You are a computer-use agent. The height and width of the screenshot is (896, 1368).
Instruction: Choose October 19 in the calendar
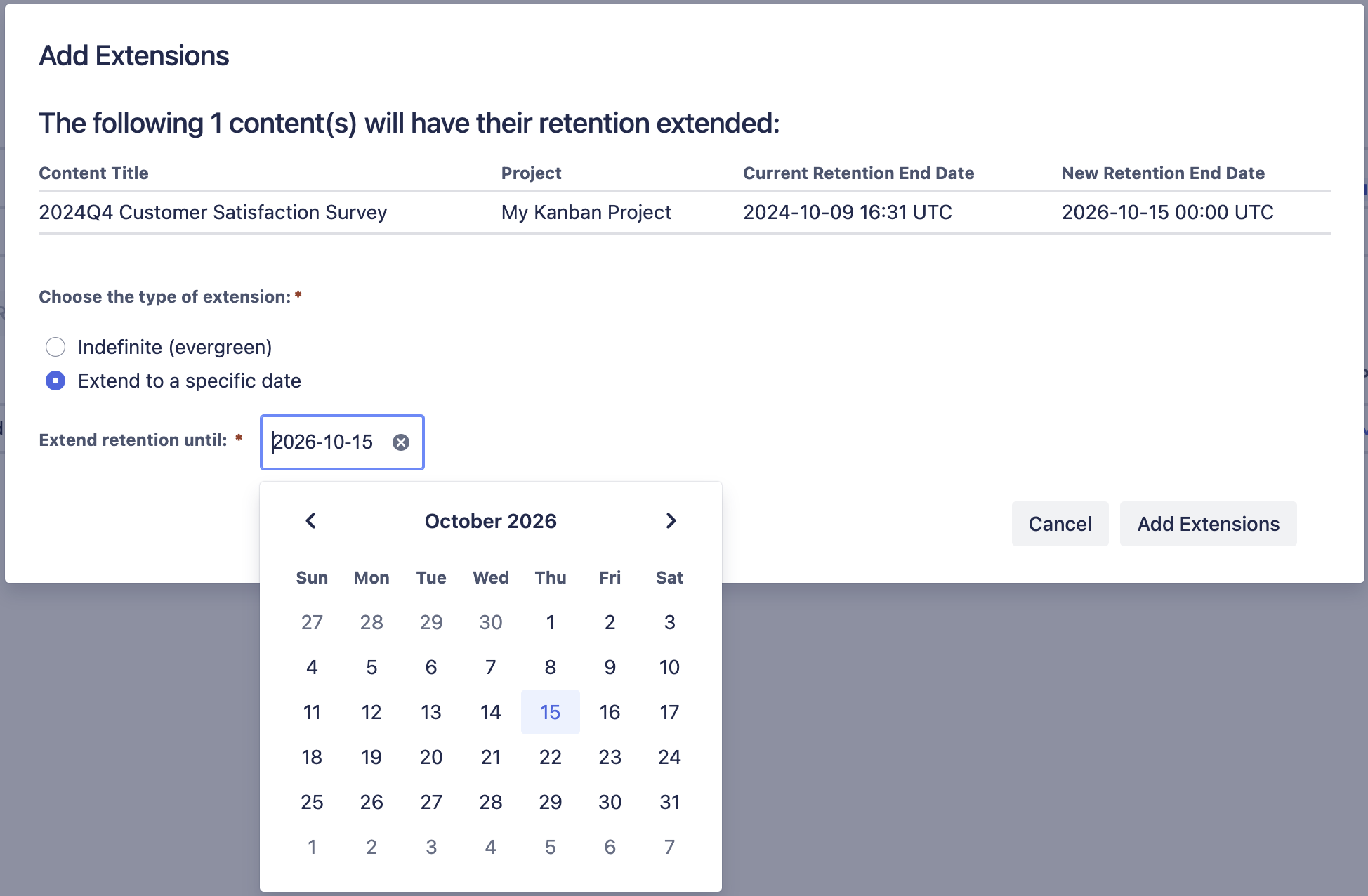point(371,757)
